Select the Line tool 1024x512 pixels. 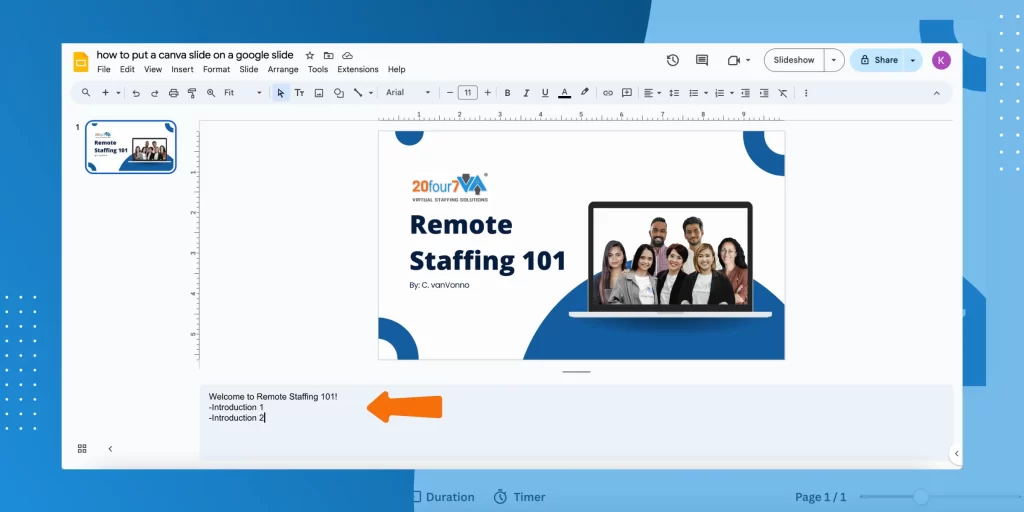pos(358,93)
